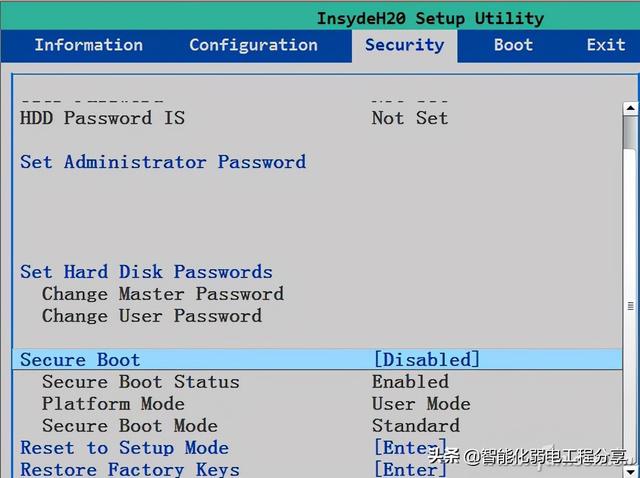
Task: Toggle the Secure Boot [Disabled] value
Action: click(426, 360)
